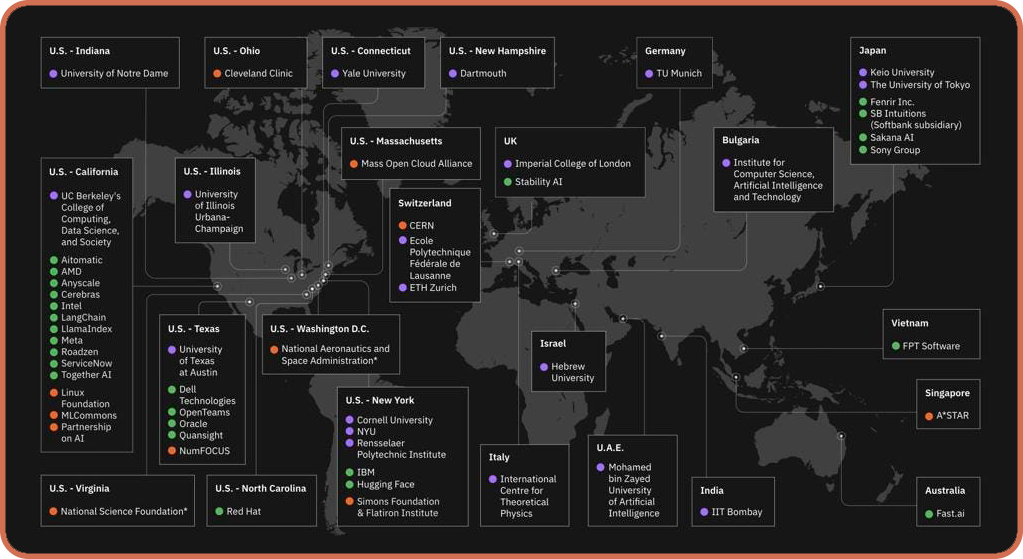Click the U.S. - Illinois heading
The width and height of the screenshot is (1023, 559).
coord(212,172)
